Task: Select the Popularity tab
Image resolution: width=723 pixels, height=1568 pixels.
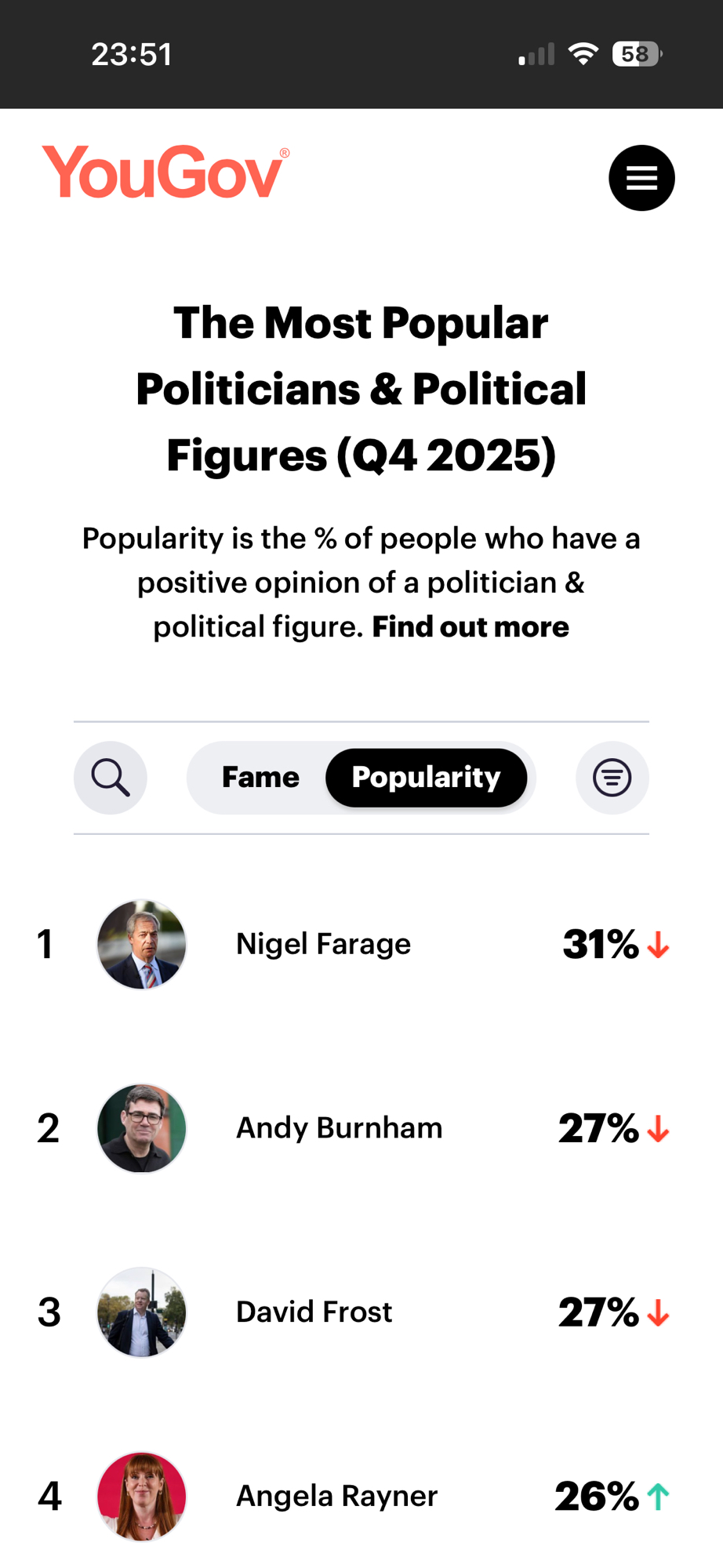Action: (x=426, y=778)
